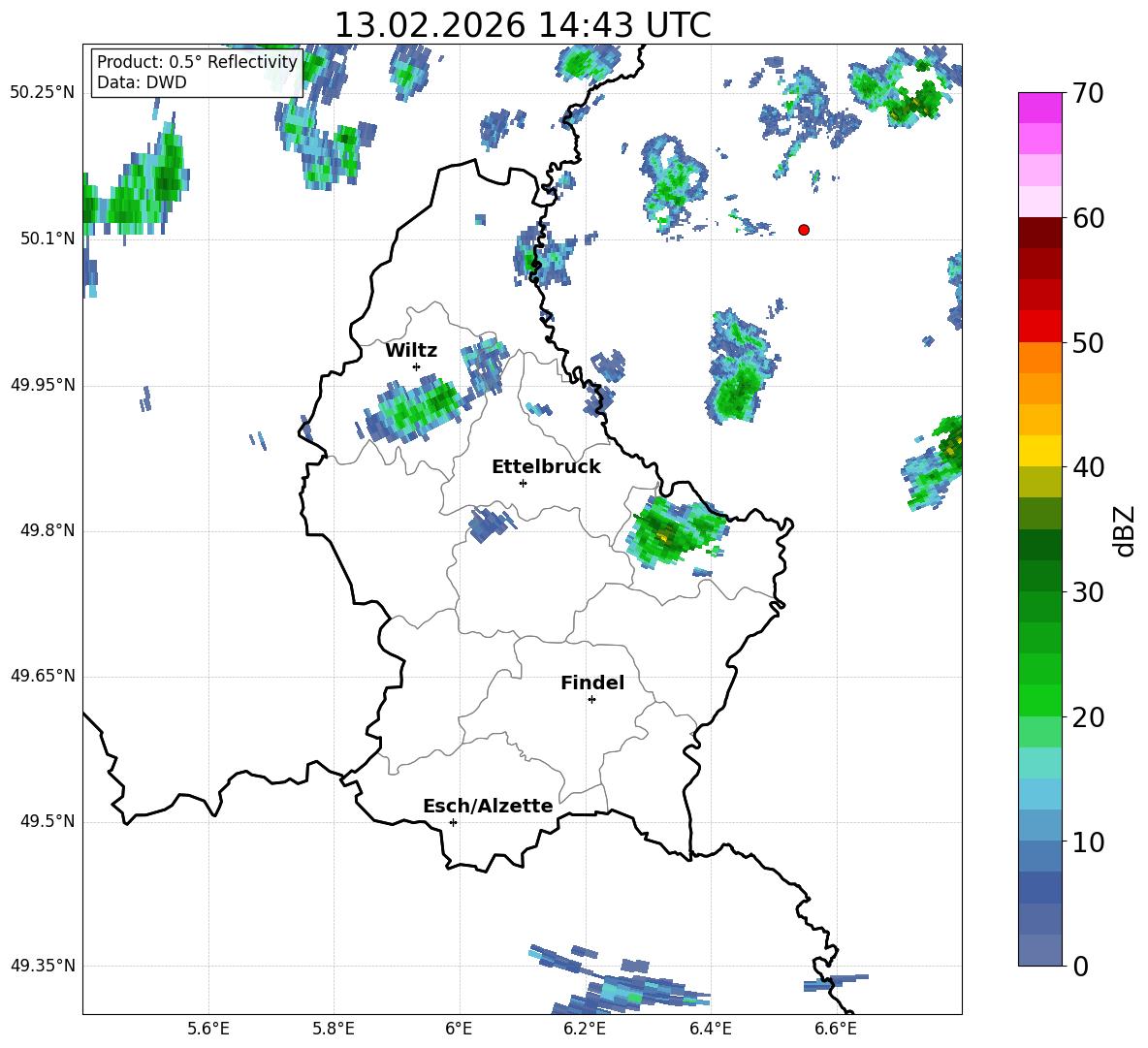Click the dBZ colorbar axis label
This screenshot has width=1148, height=1048.
1126,530
